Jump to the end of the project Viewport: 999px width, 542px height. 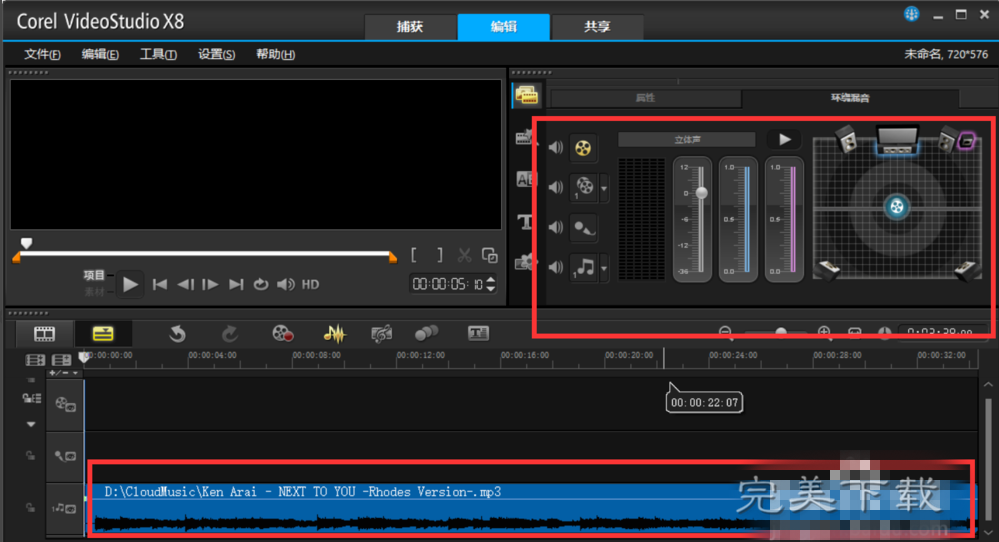point(236,285)
